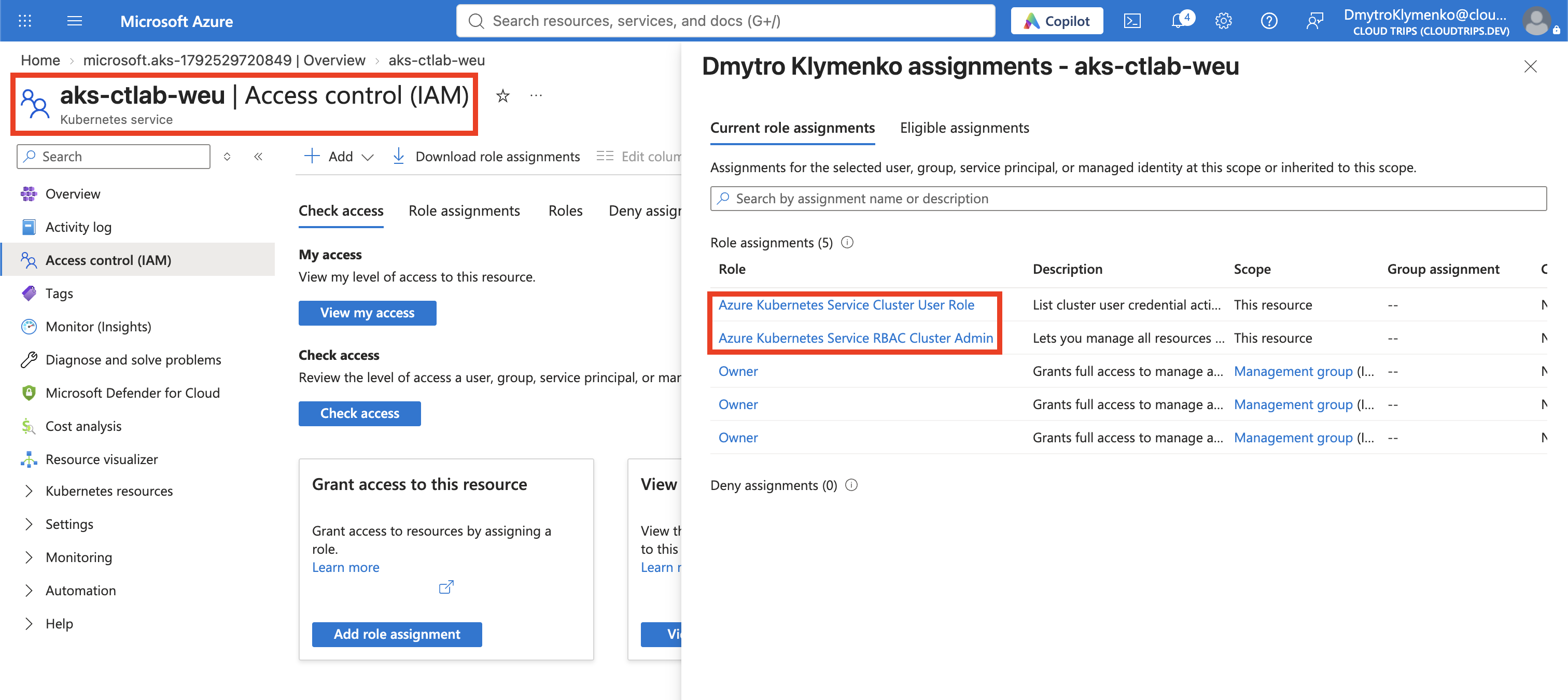Open the Azure portal apps grid icon
The height and width of the screenshot is (700, 1568).
tap(25, 21)
